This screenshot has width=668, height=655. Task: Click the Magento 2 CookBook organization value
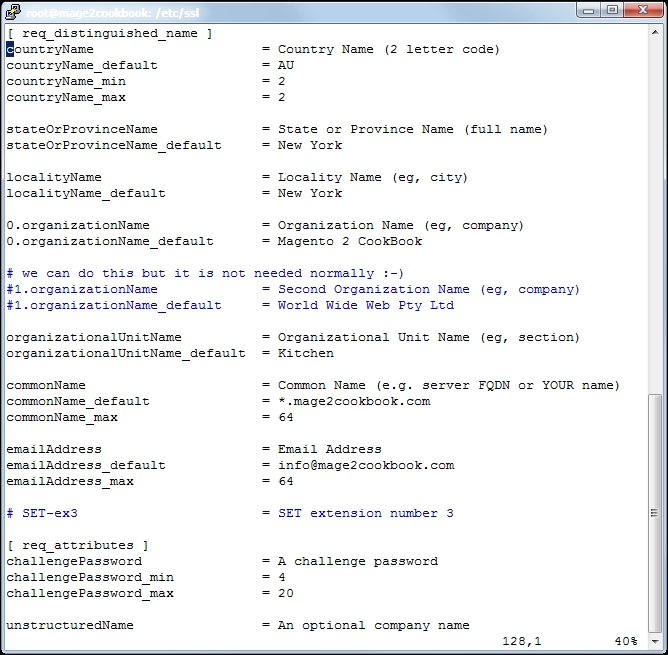tap(349, 241)
